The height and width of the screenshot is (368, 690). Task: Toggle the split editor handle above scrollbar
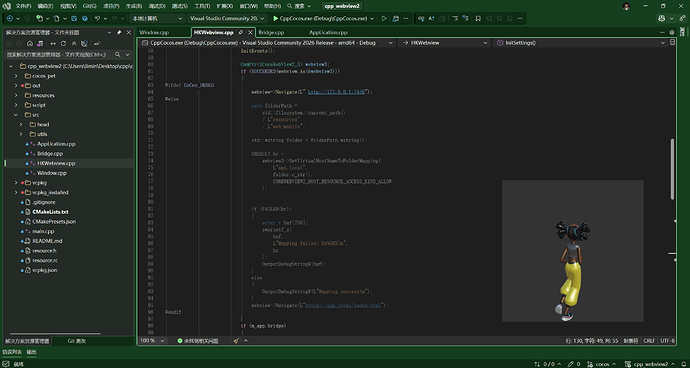(672, 43)
